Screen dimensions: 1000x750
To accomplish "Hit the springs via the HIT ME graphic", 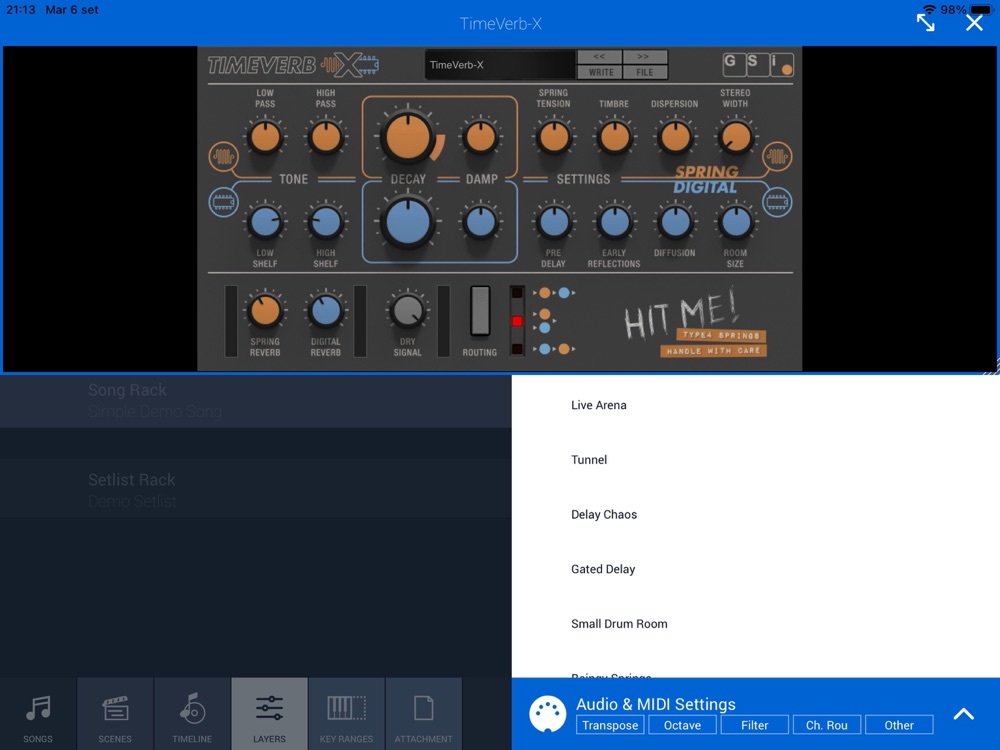I will pyautogui.click(x=696, y=323).
